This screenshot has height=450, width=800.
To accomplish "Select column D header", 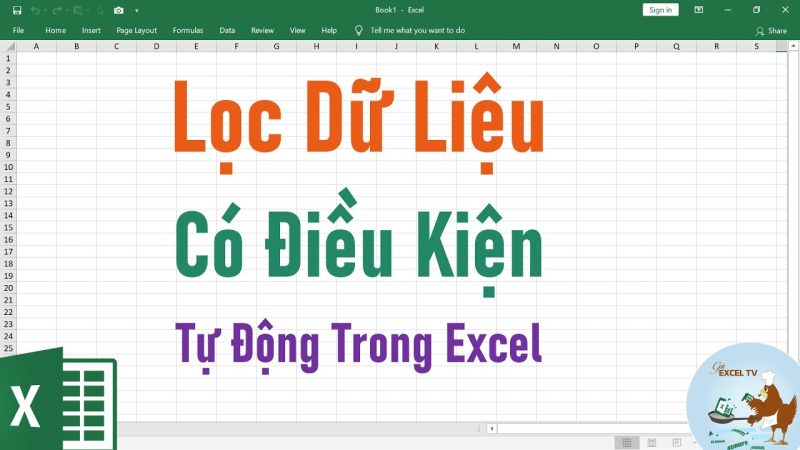I will [x=156, y=46].
